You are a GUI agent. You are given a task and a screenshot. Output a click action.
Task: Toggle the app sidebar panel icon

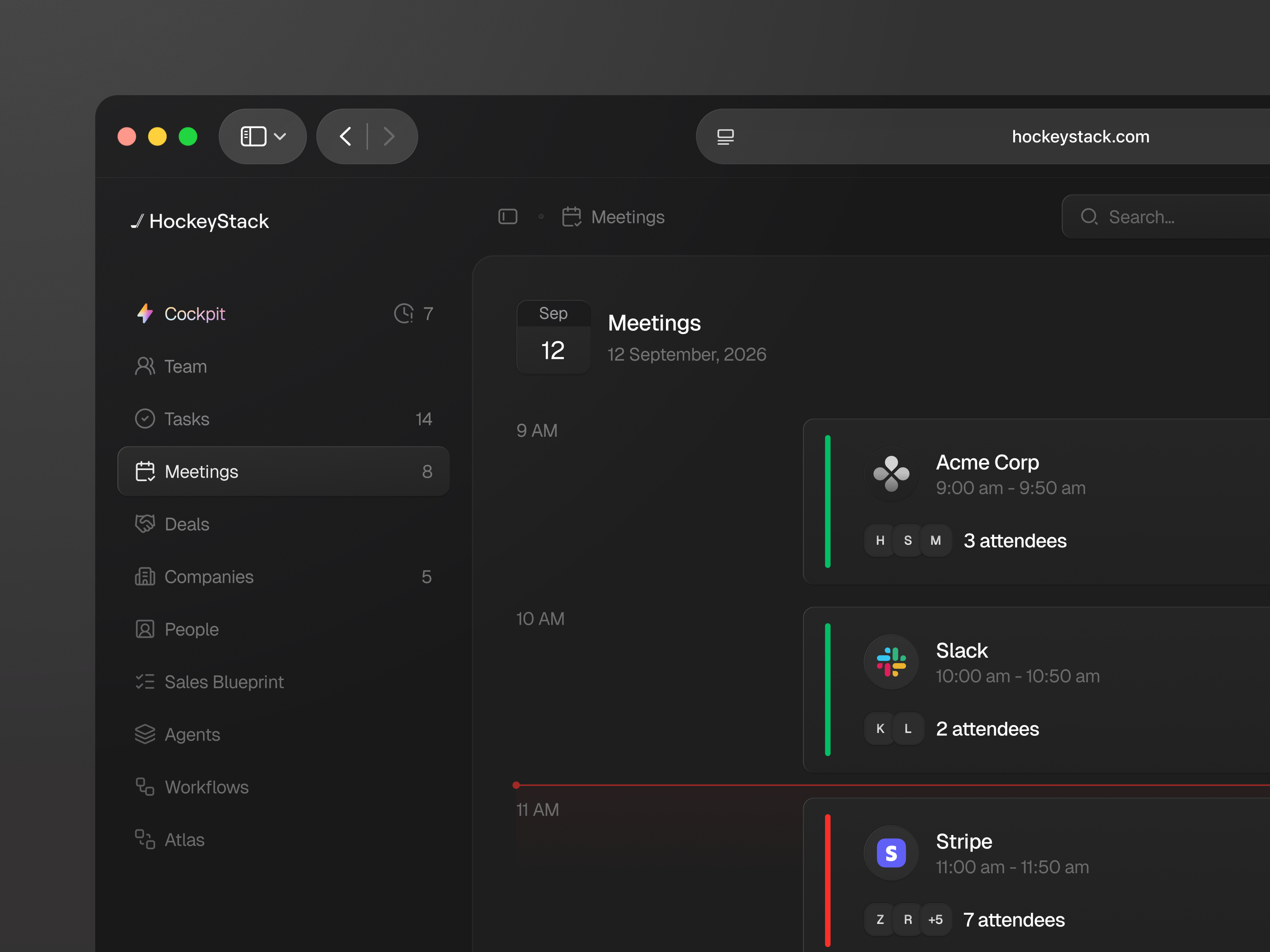(x=508, y=217)
